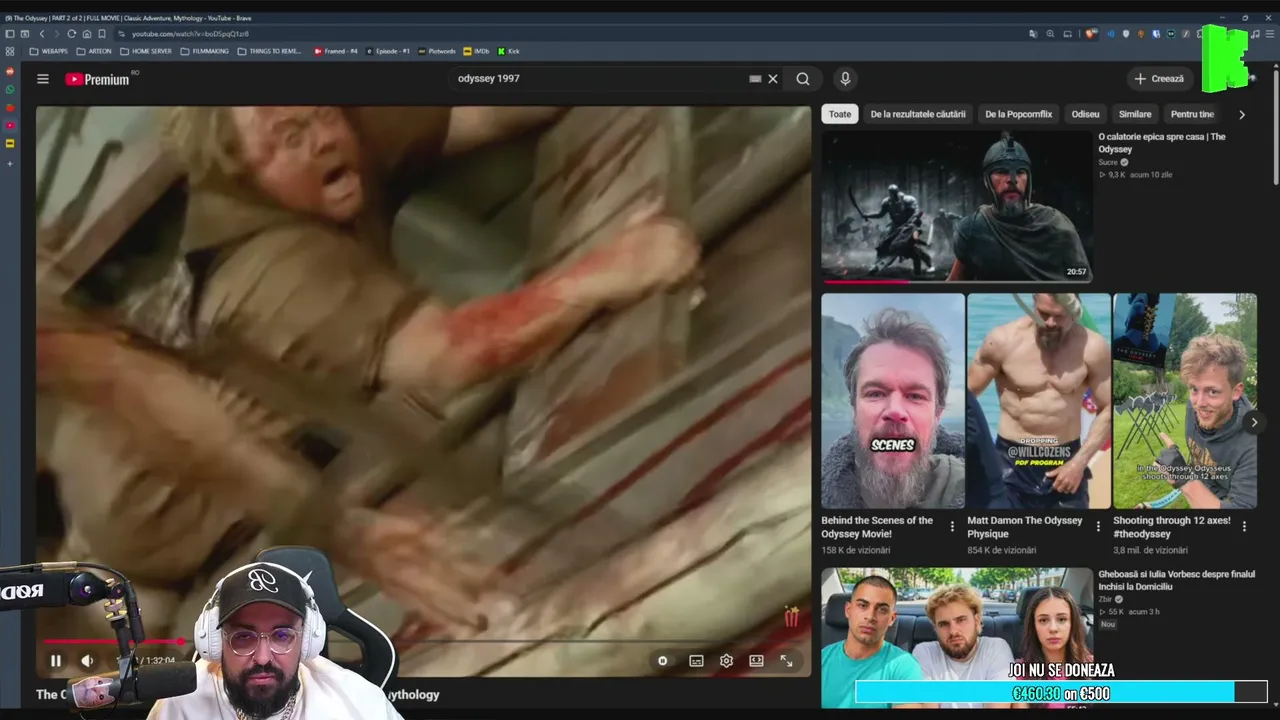Open WhatsApp in the browser sidebar
Screen dimensions: 1280x720
tap(10, 90)
